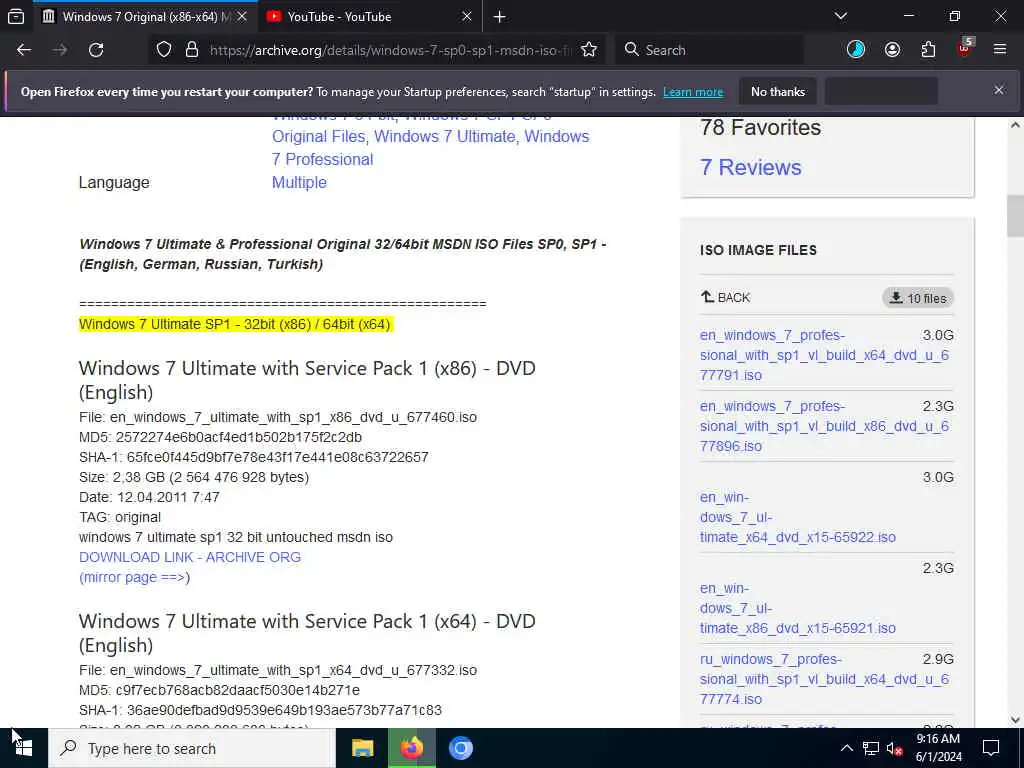Open the Windows 7 Ultimate topic link
This screenshot has height=768, width=1024.
445,136
